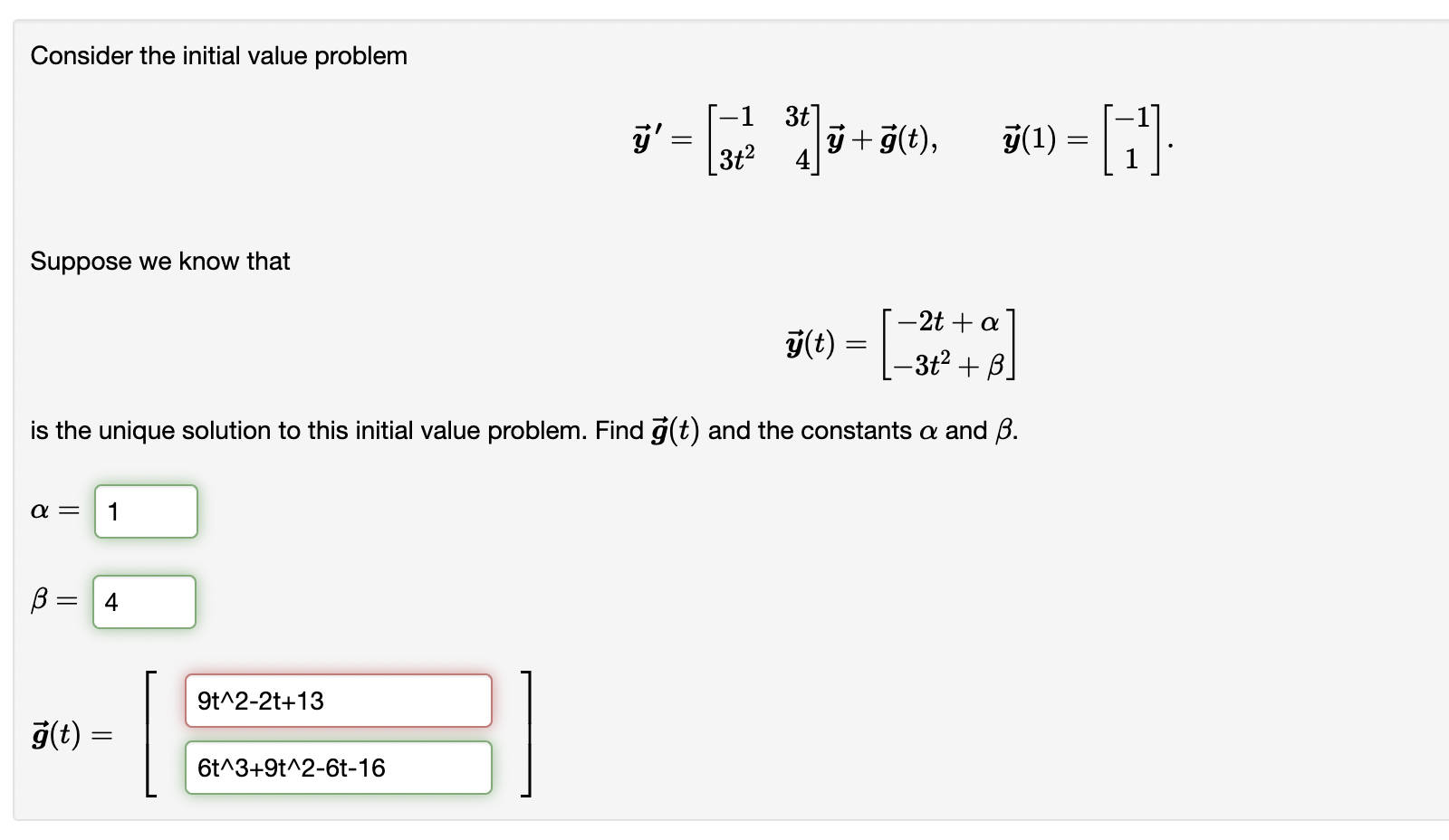Click the −3t² + β entry in y(t)
Screen dimensions: 1449x840
(947, 365)
